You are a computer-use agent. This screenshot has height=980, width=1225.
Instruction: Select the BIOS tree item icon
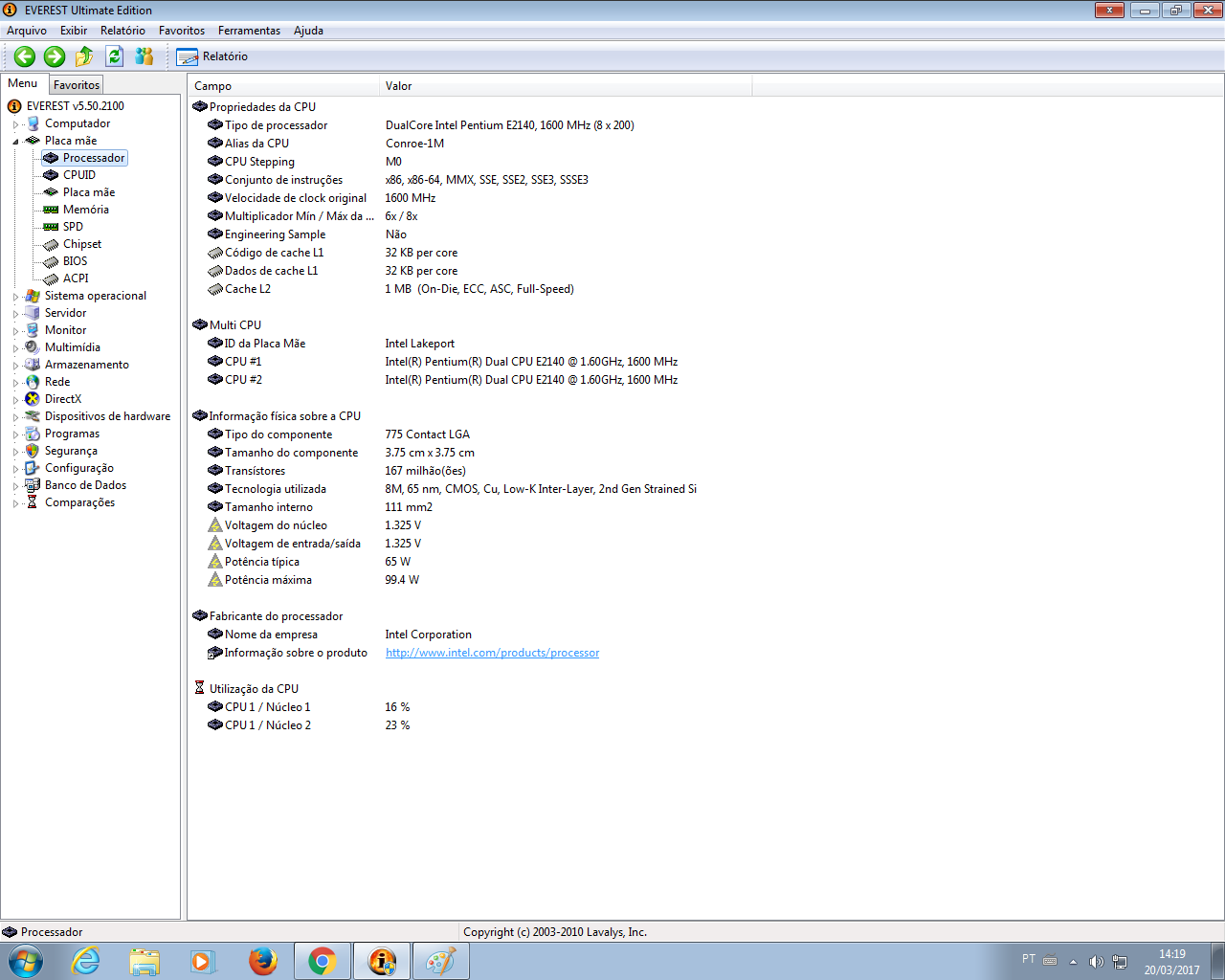click(51, 261)
